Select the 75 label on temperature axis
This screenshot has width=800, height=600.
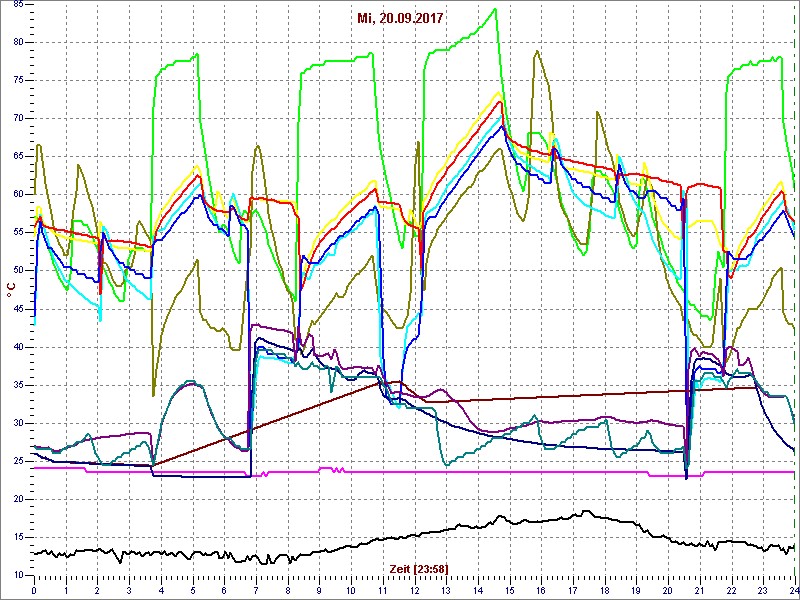[17, 81]
